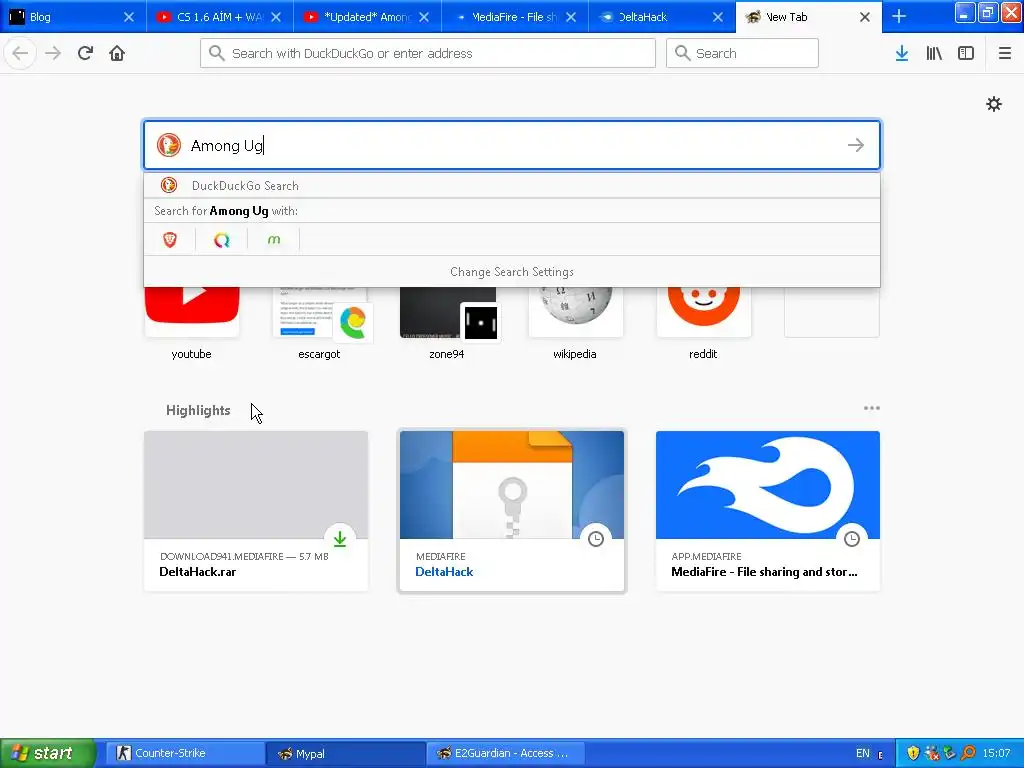The image size is (1024, 768).
Task: Click the Among Ug search field
Action: tap(511, 145)
